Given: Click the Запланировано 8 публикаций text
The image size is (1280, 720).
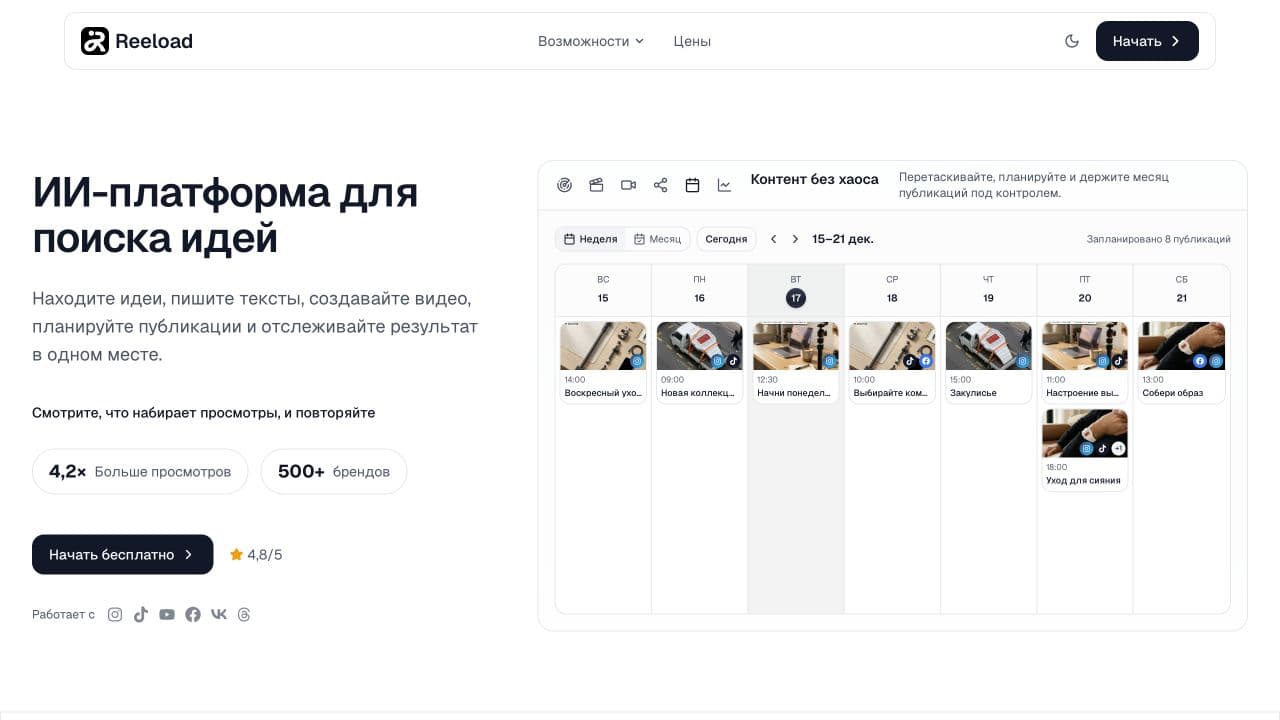Looking at the screenshot, I should tap(1158, 239).
